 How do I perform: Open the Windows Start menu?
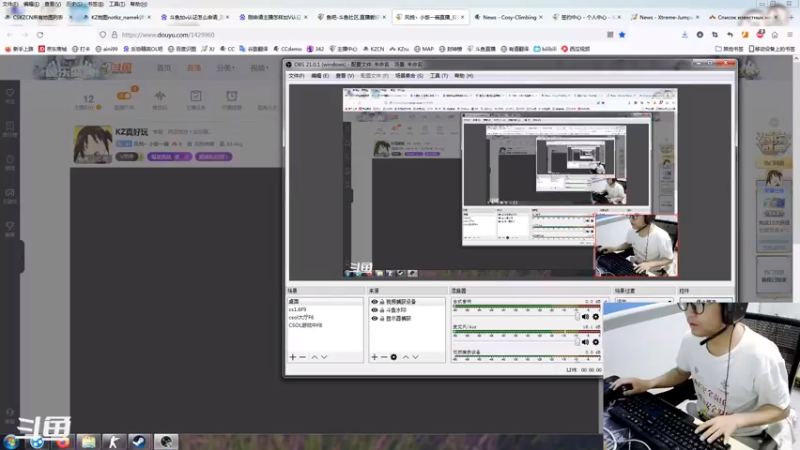pyautogui.click(x=11, y=442)
